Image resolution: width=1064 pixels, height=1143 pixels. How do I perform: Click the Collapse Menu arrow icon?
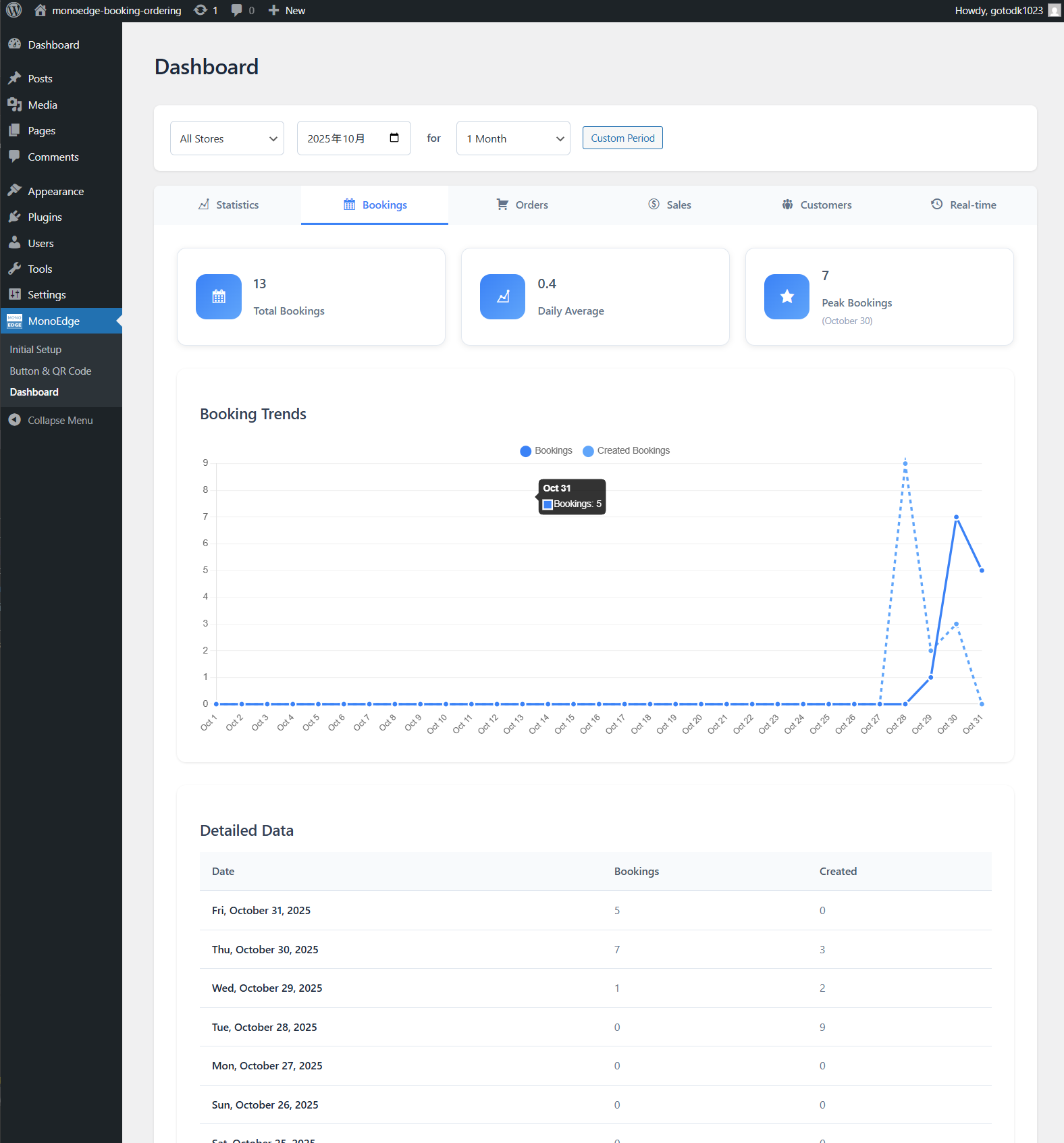[15, 420]
